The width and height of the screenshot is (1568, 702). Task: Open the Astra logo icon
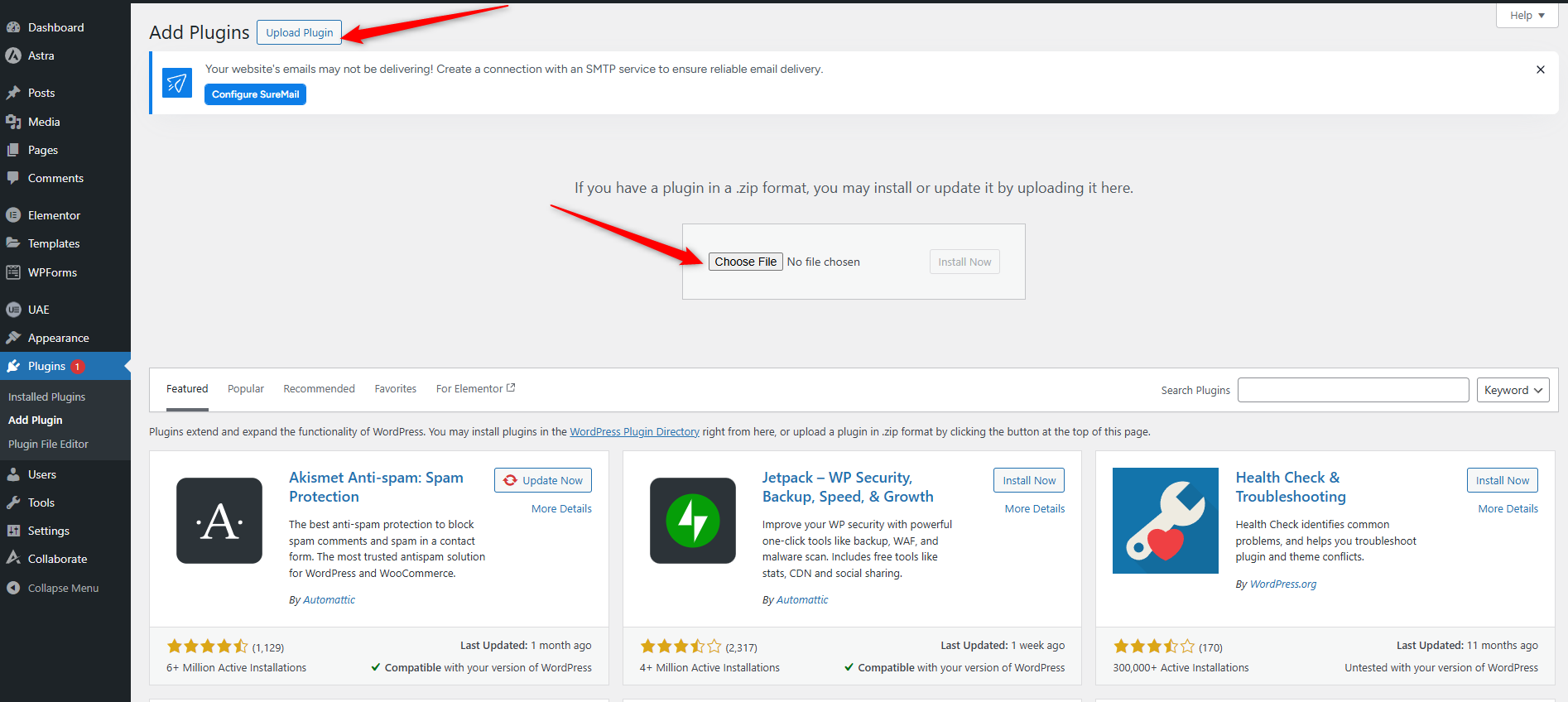click(13, 55)
